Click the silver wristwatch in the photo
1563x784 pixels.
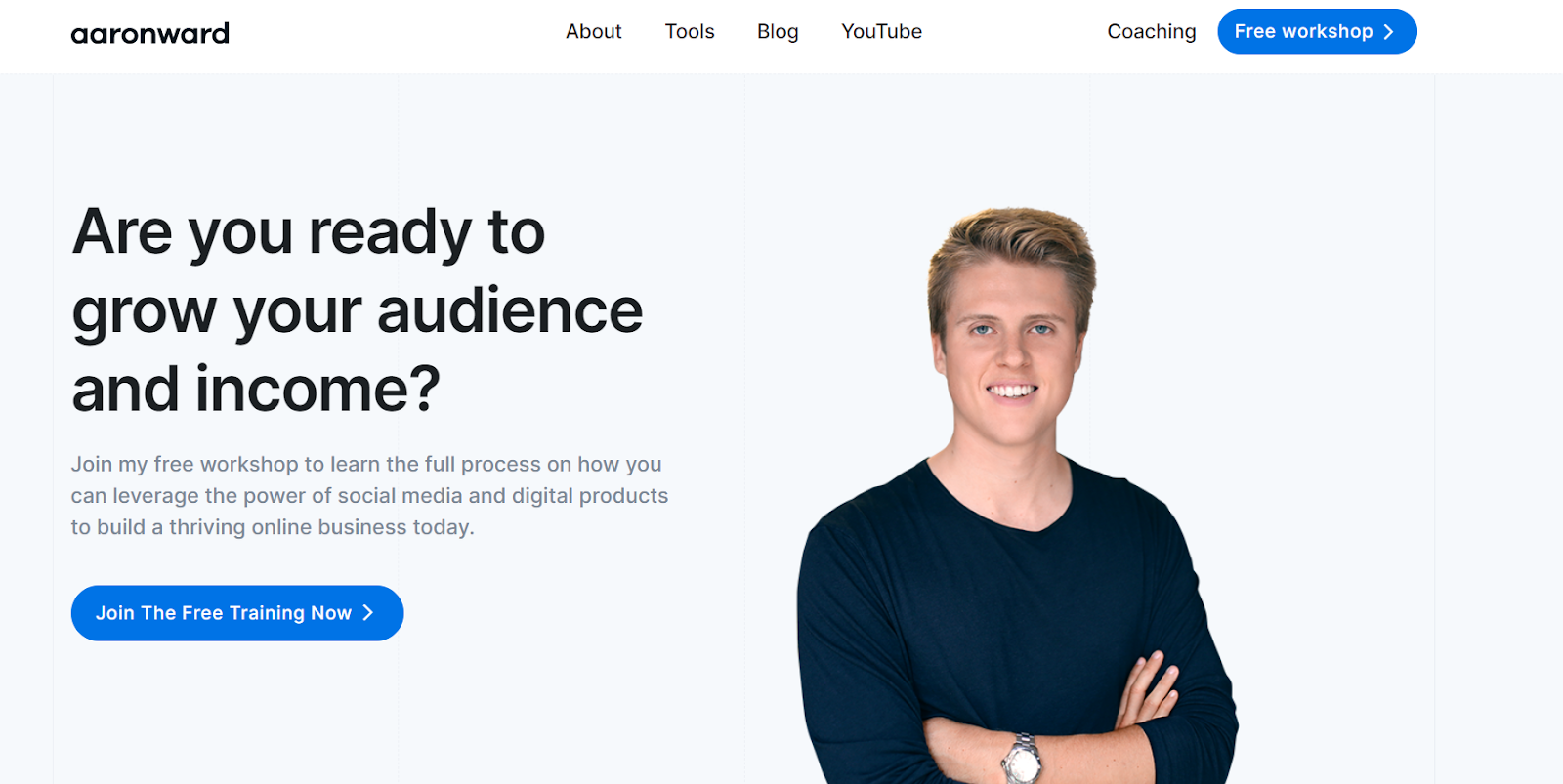click(x=1022, y=760)
